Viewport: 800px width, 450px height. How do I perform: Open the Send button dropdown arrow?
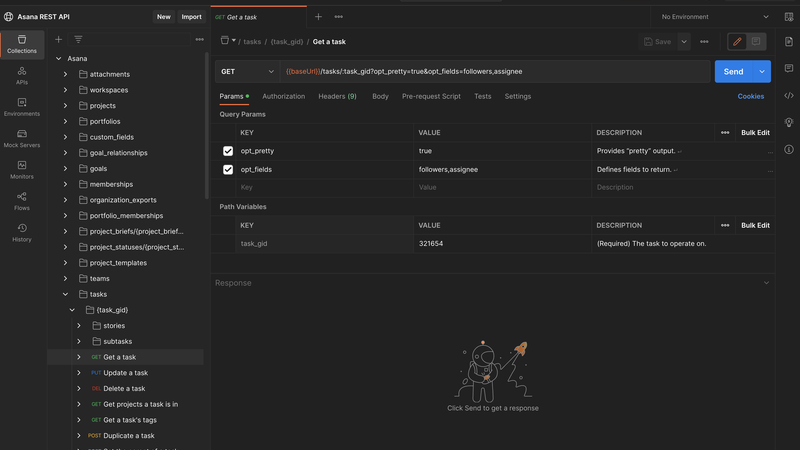pos(762,71)
